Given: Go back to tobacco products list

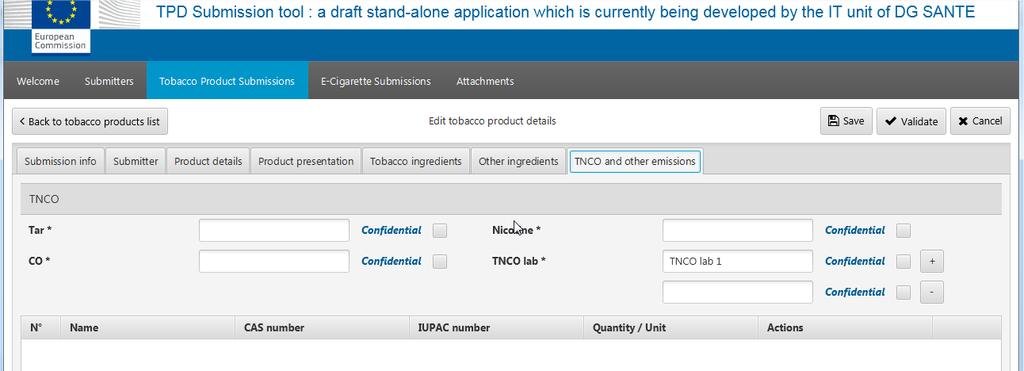Looking at the screenshot, I should [89, 121].
